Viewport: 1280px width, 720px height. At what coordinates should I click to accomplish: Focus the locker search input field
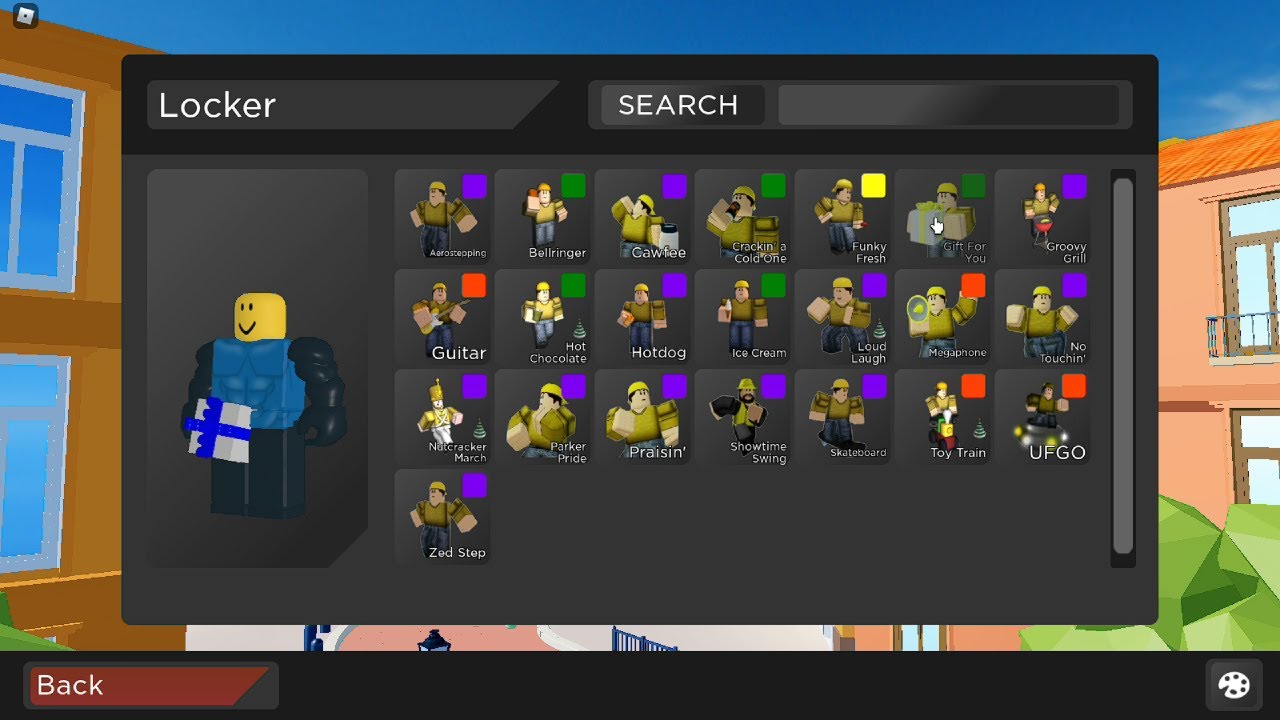(x=948, y=105)
